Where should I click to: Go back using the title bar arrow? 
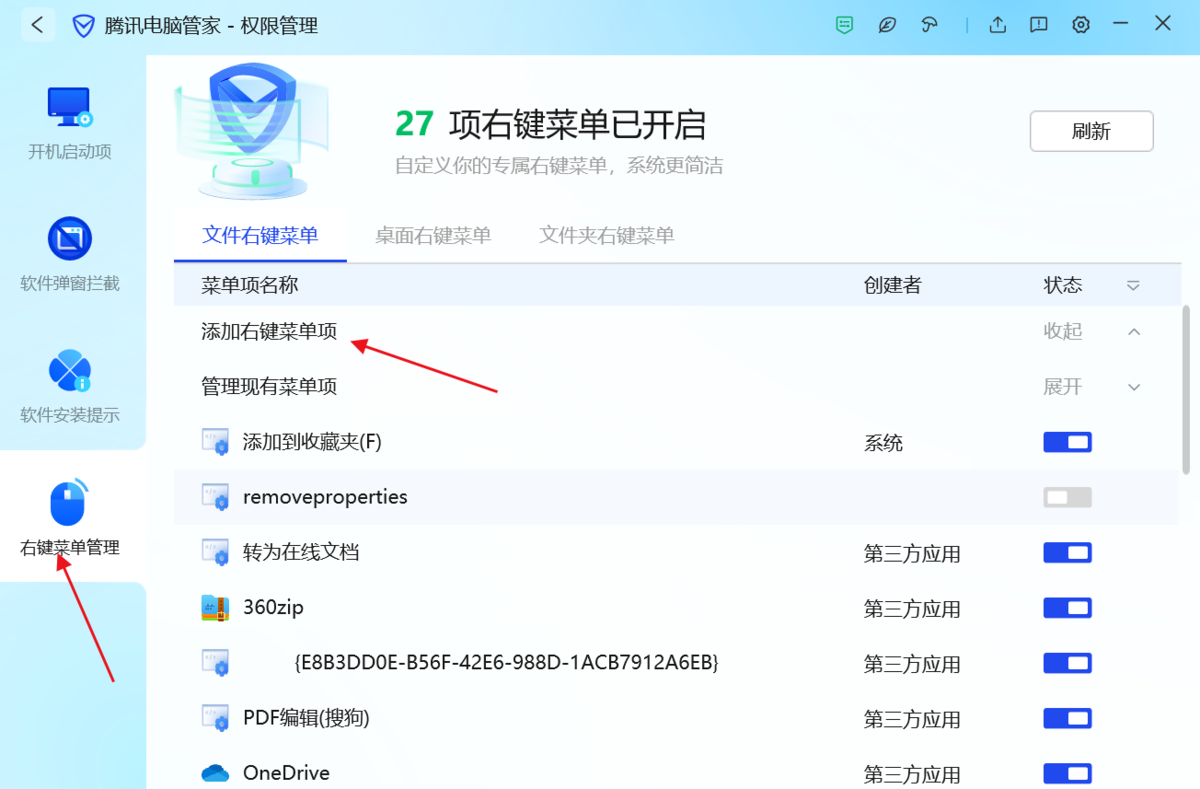coord(37,25)
